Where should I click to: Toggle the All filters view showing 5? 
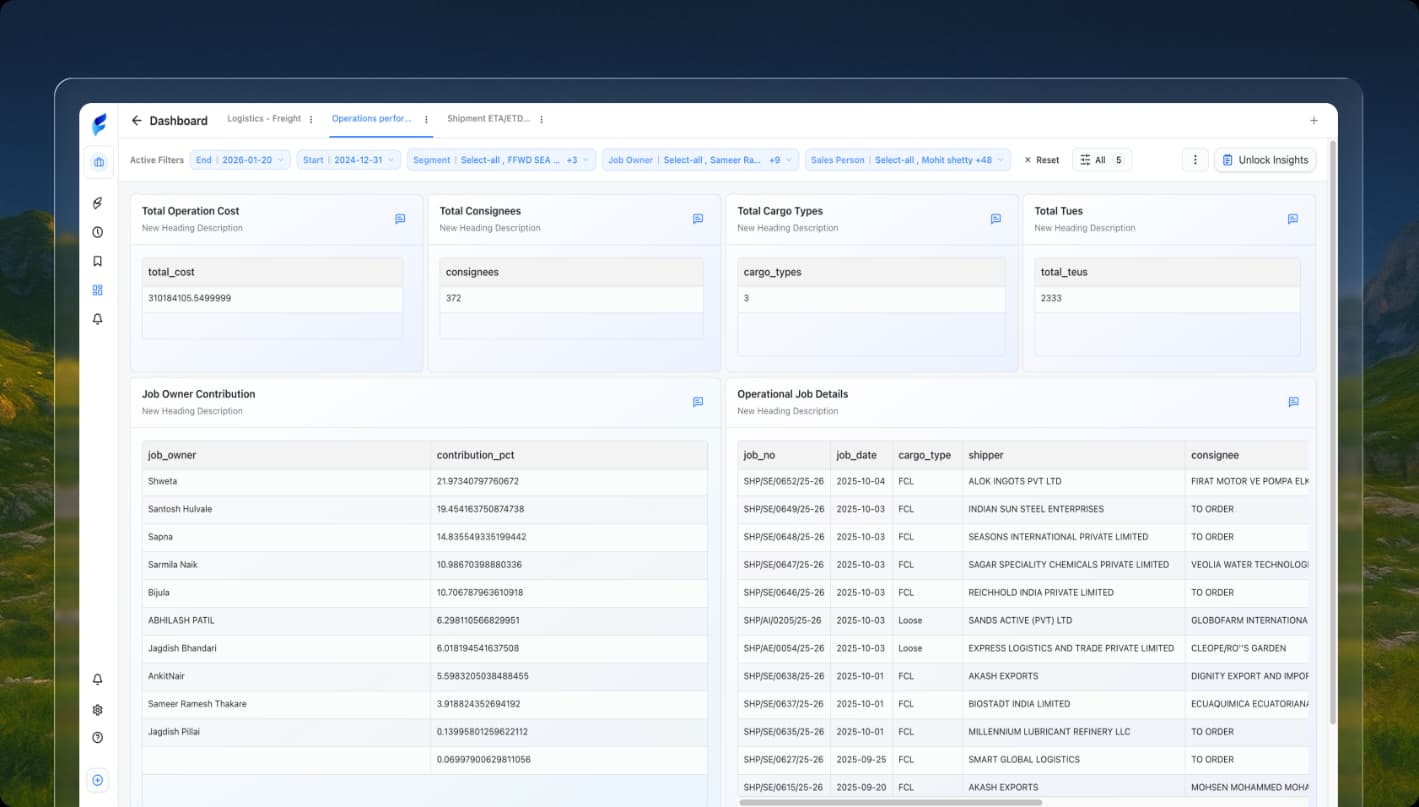pos(1102,159)
